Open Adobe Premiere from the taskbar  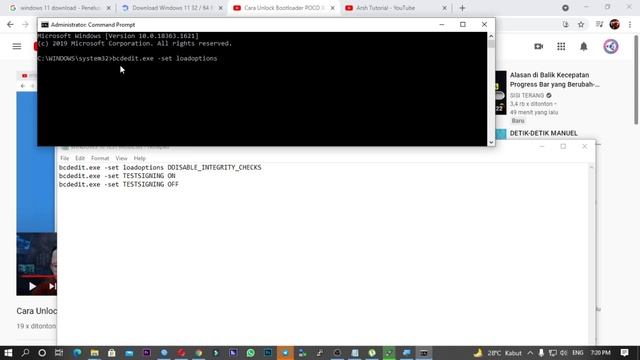(x=147, y=353)
